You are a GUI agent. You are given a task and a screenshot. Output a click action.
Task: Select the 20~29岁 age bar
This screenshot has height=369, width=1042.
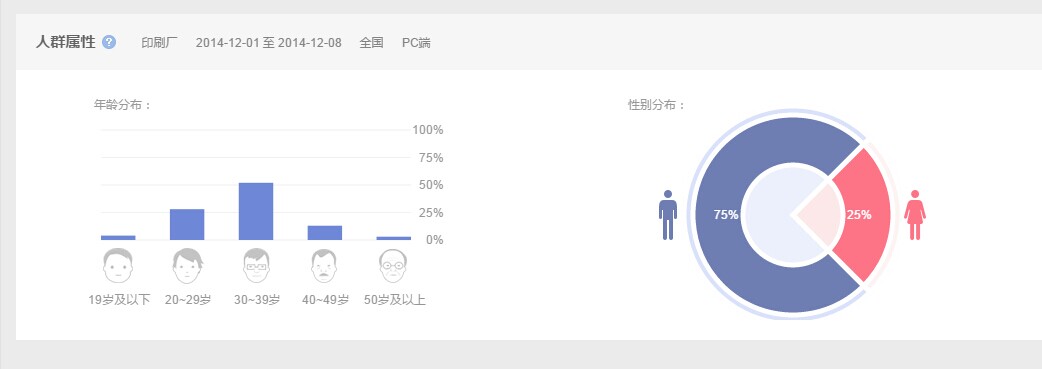(x=187, y=225)
